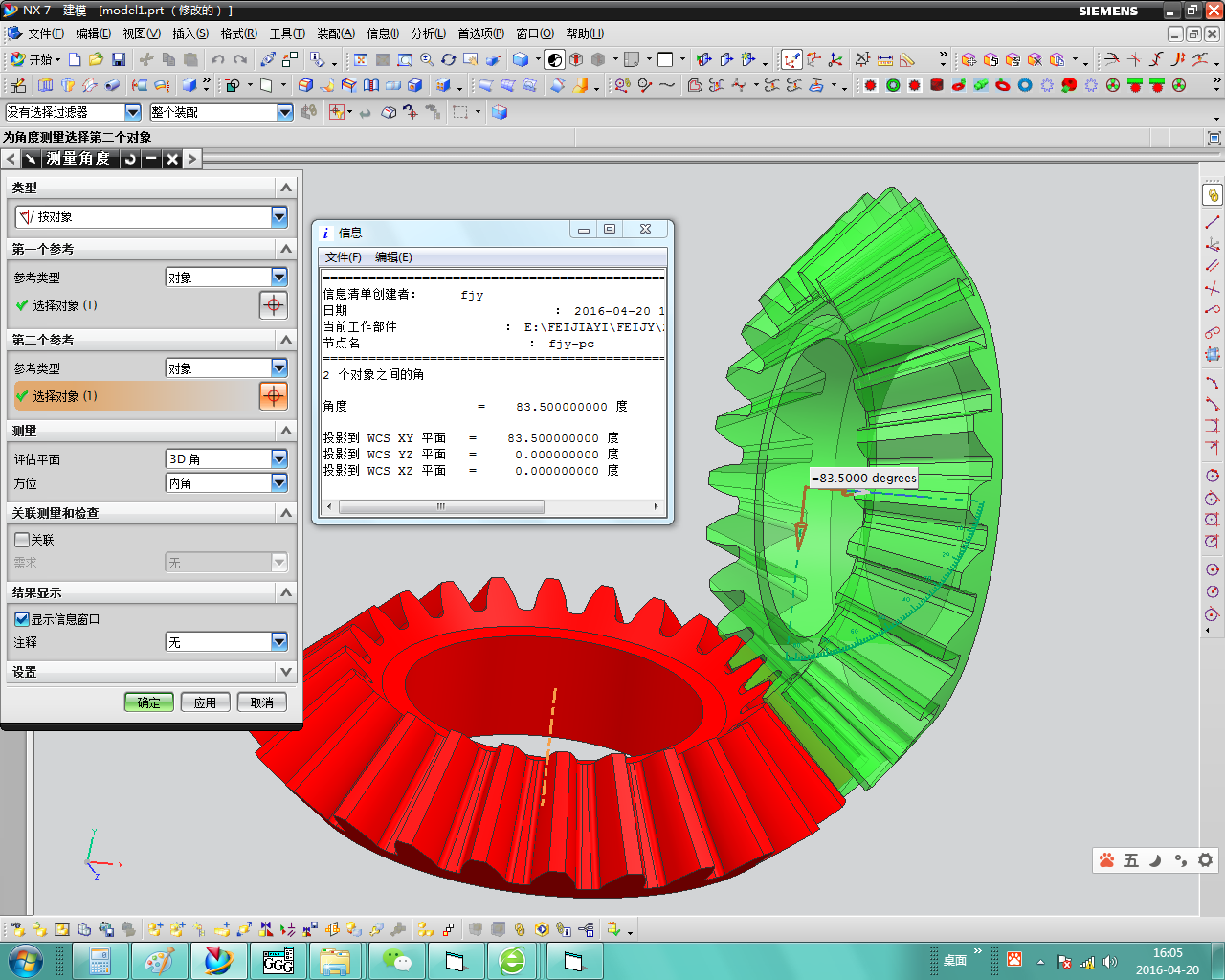1225x980 pixels.
Task: Collapse the 结果显示 section
Action: click(285, 592)
